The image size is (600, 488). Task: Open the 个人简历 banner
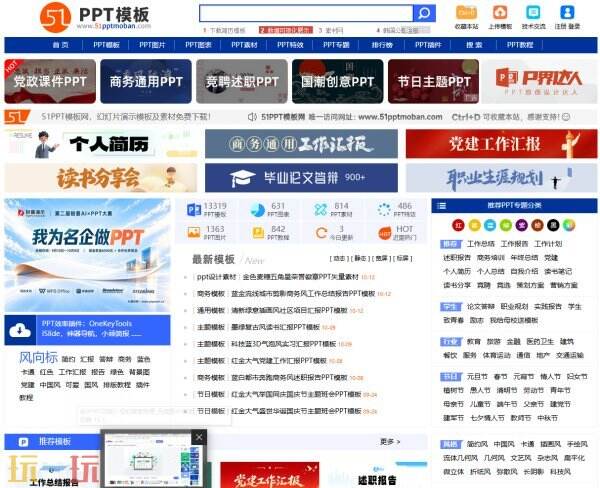101,144
